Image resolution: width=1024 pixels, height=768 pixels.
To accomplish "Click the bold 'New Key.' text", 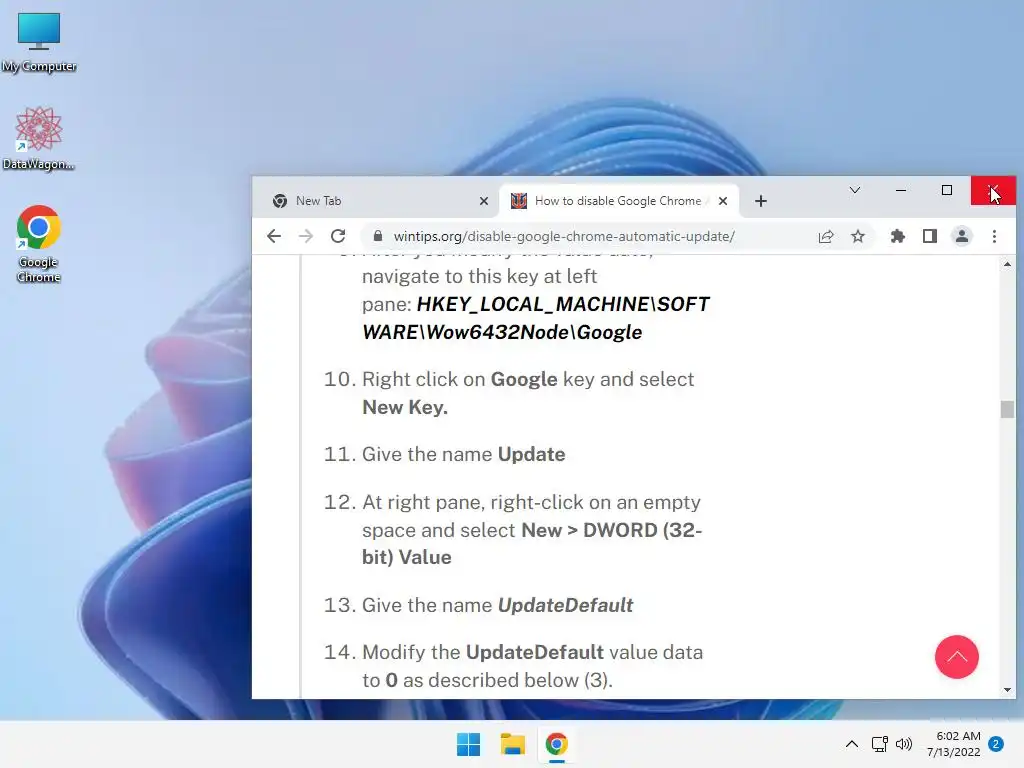I will click(x=405, y=407).
